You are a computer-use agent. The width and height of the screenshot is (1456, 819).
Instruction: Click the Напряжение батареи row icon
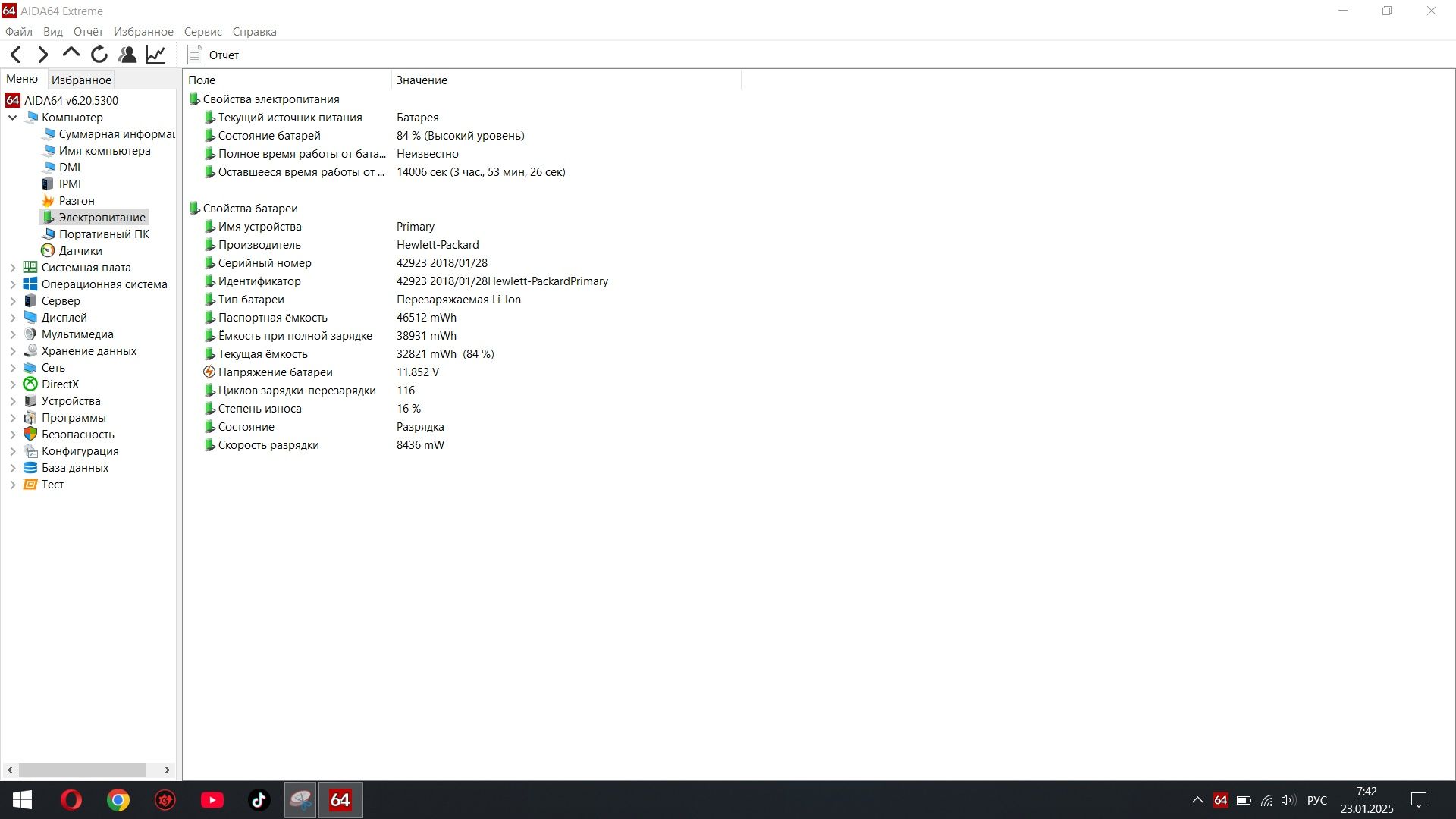tap(209, 372)
